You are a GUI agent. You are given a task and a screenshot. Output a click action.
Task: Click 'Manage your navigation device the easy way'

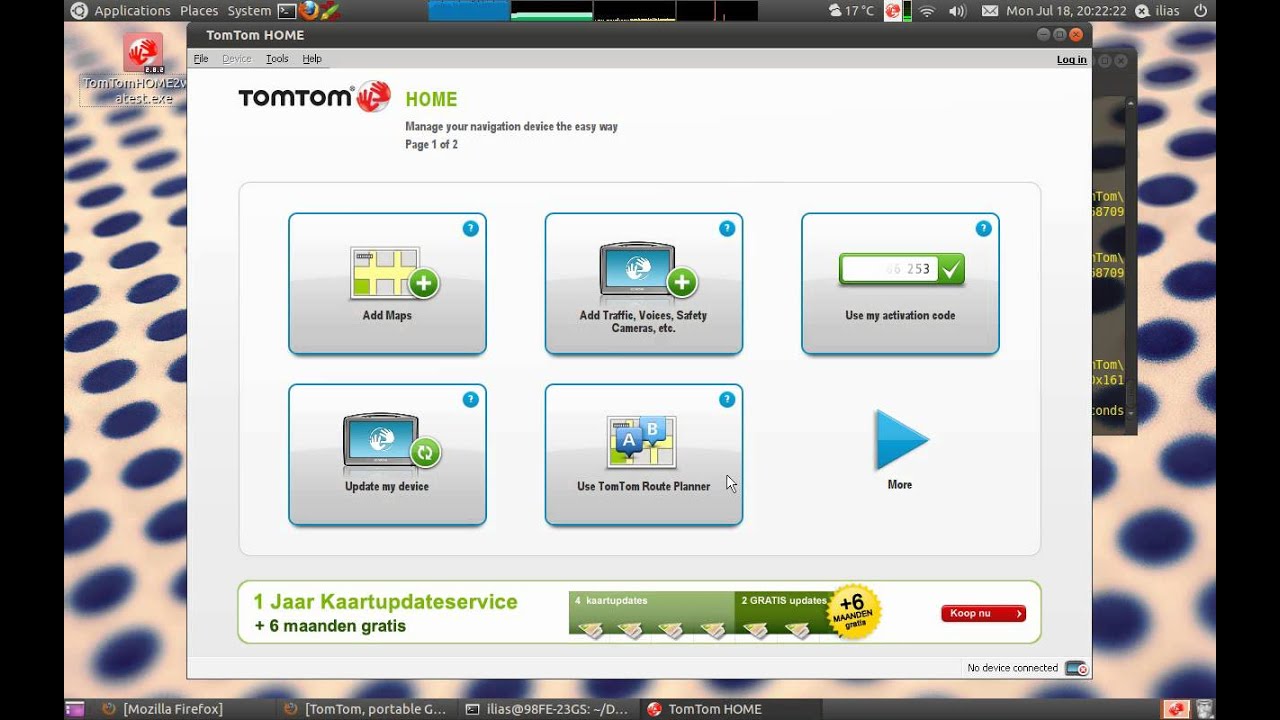pos(511,127)
